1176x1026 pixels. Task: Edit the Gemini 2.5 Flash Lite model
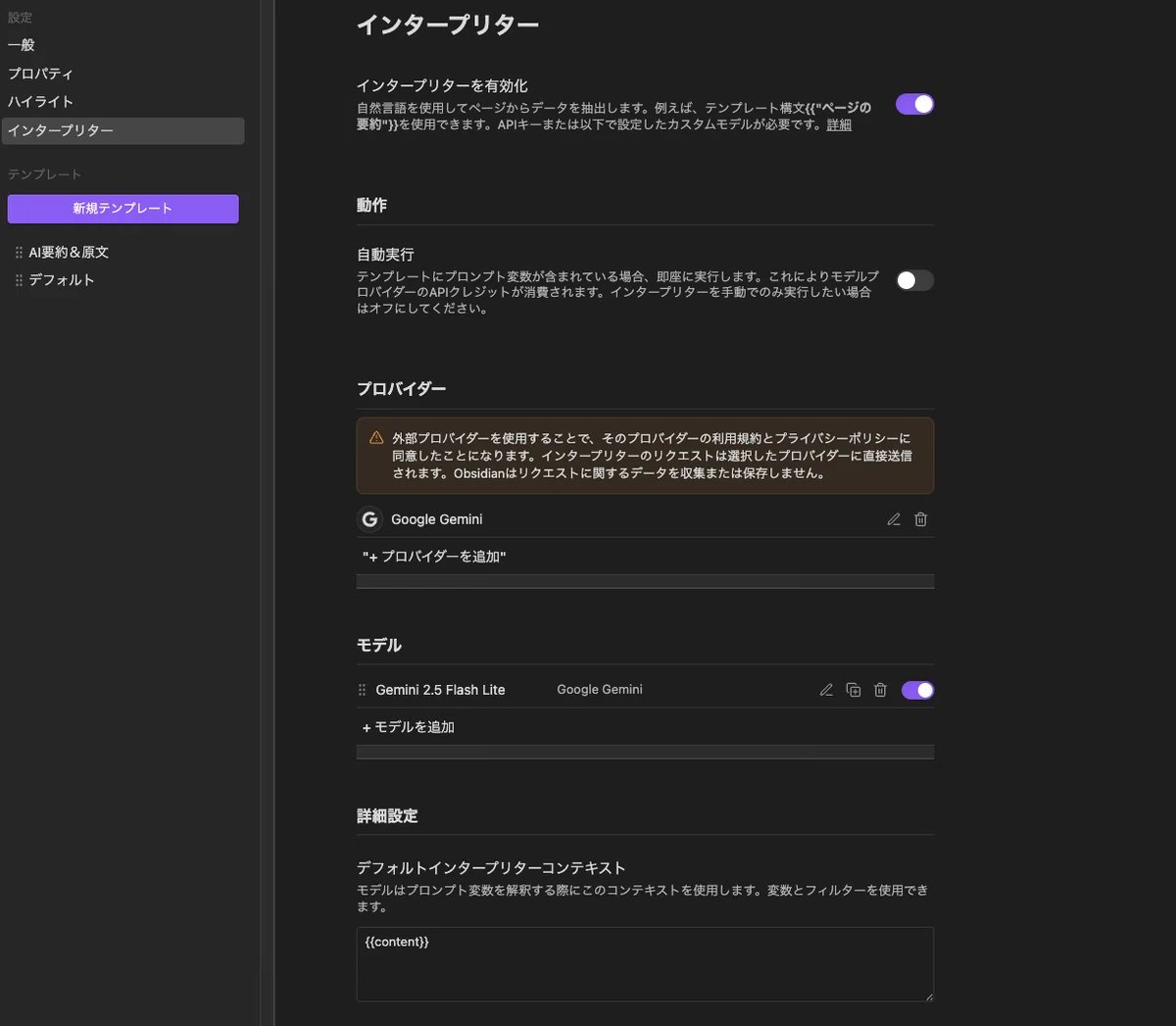coord(826,690)
